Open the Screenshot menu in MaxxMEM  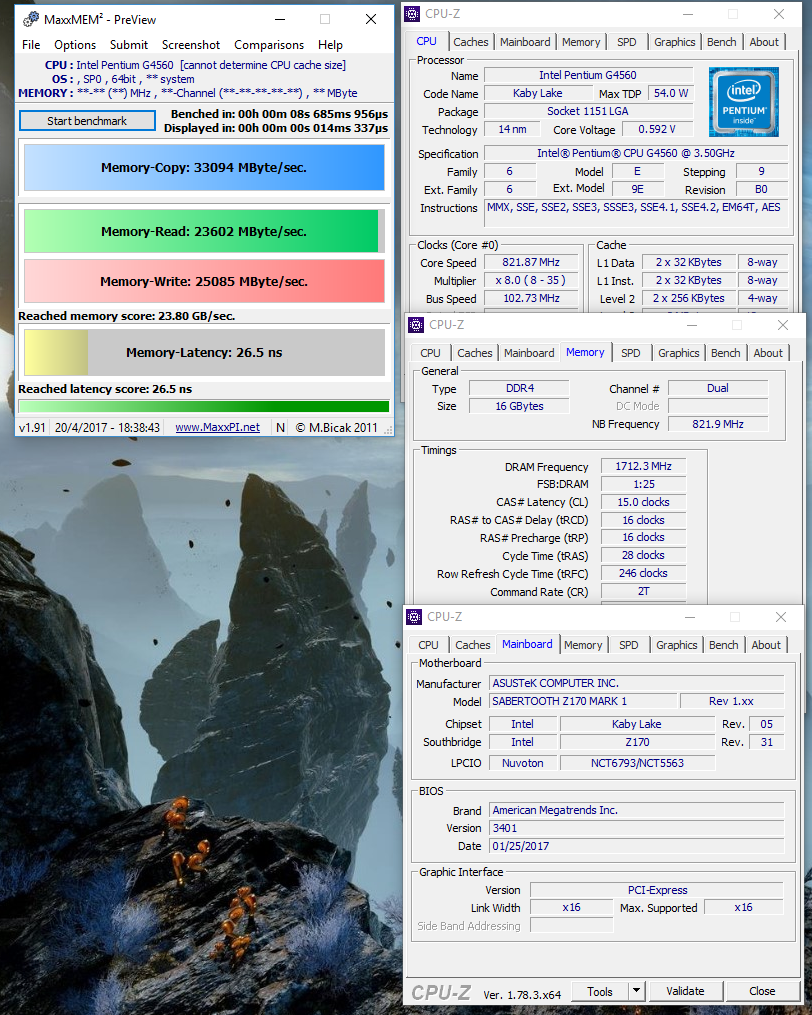pos(191,45)
